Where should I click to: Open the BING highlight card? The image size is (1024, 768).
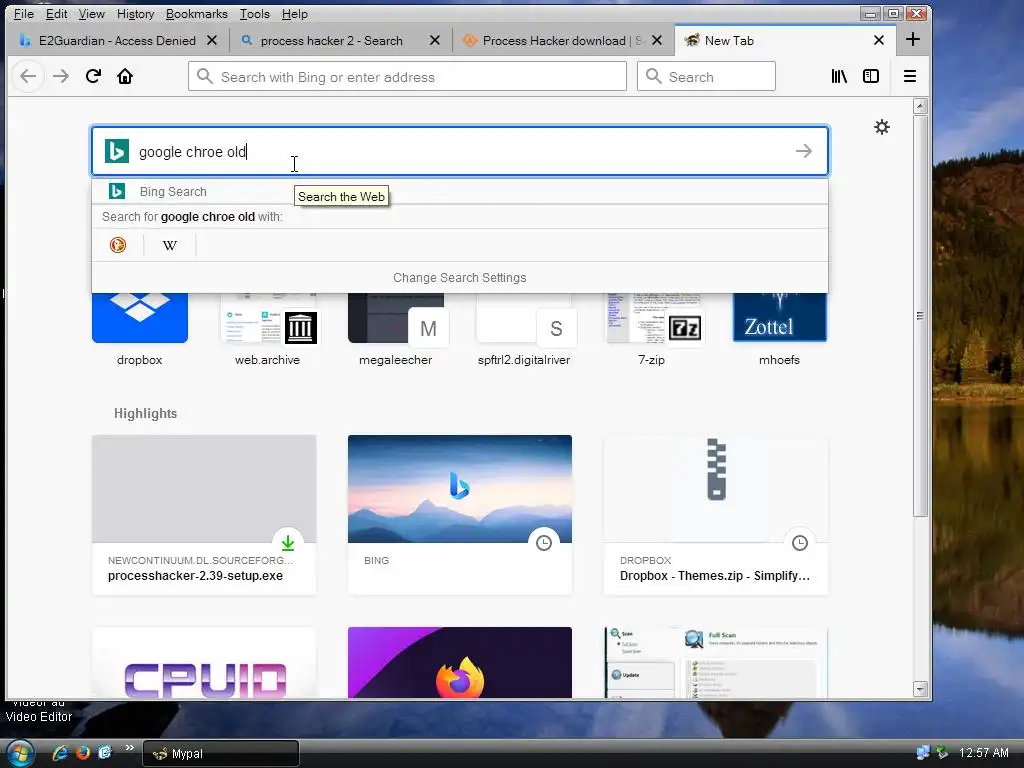[x=460, y=515]
